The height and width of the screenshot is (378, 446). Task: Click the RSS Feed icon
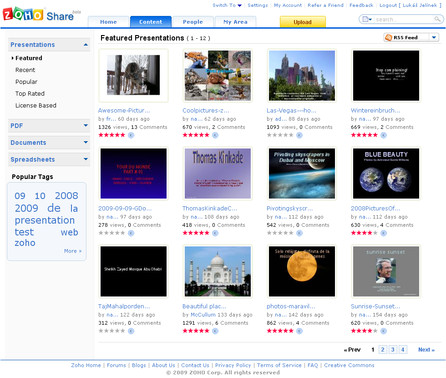(x=388, y=38)
